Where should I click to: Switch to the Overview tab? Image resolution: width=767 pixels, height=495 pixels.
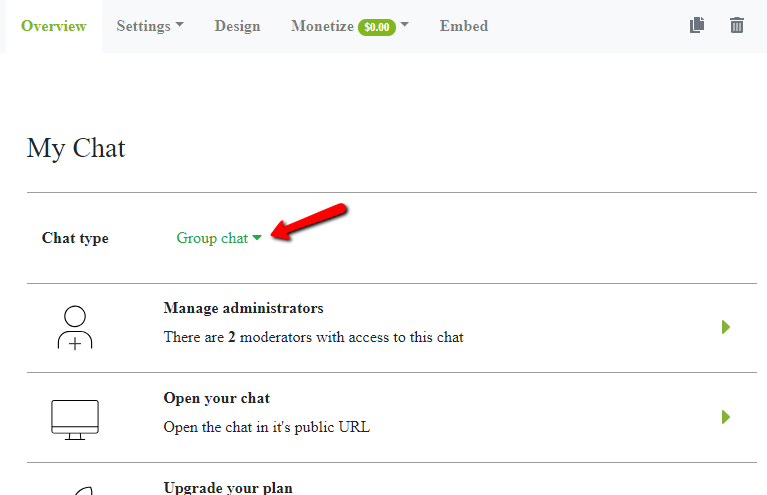click(x=53, y=26)
